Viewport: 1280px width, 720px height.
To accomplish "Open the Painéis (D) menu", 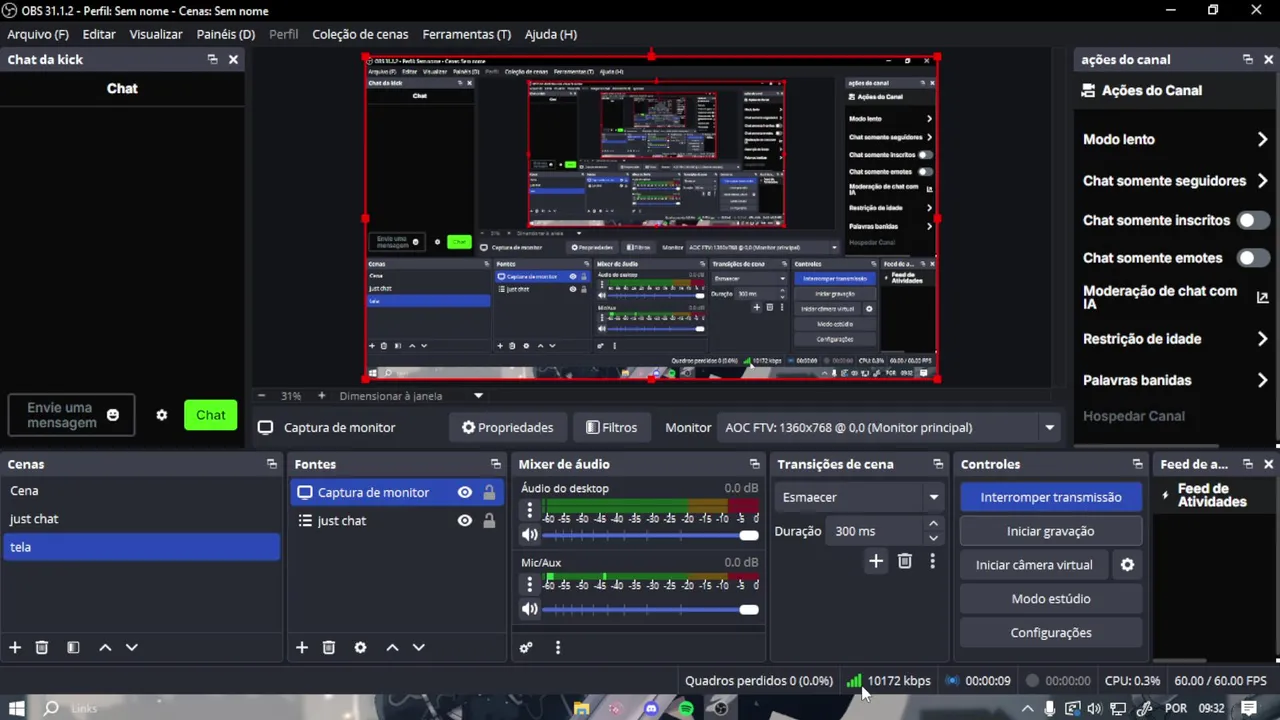I will (226, 34).
